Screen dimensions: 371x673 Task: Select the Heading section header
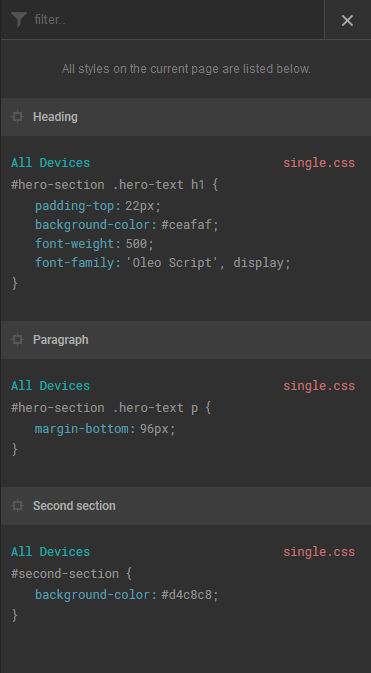[x=186, y=117]
